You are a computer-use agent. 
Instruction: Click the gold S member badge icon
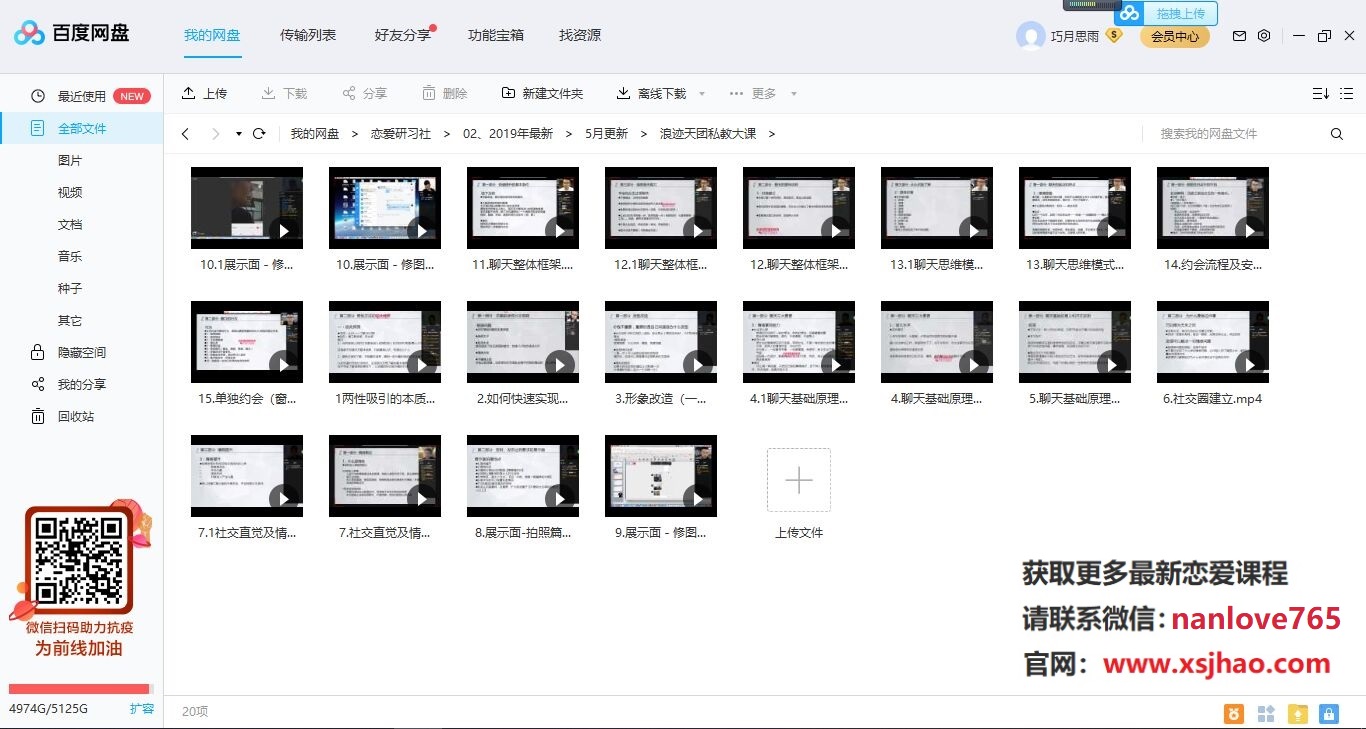[1114, 36]
